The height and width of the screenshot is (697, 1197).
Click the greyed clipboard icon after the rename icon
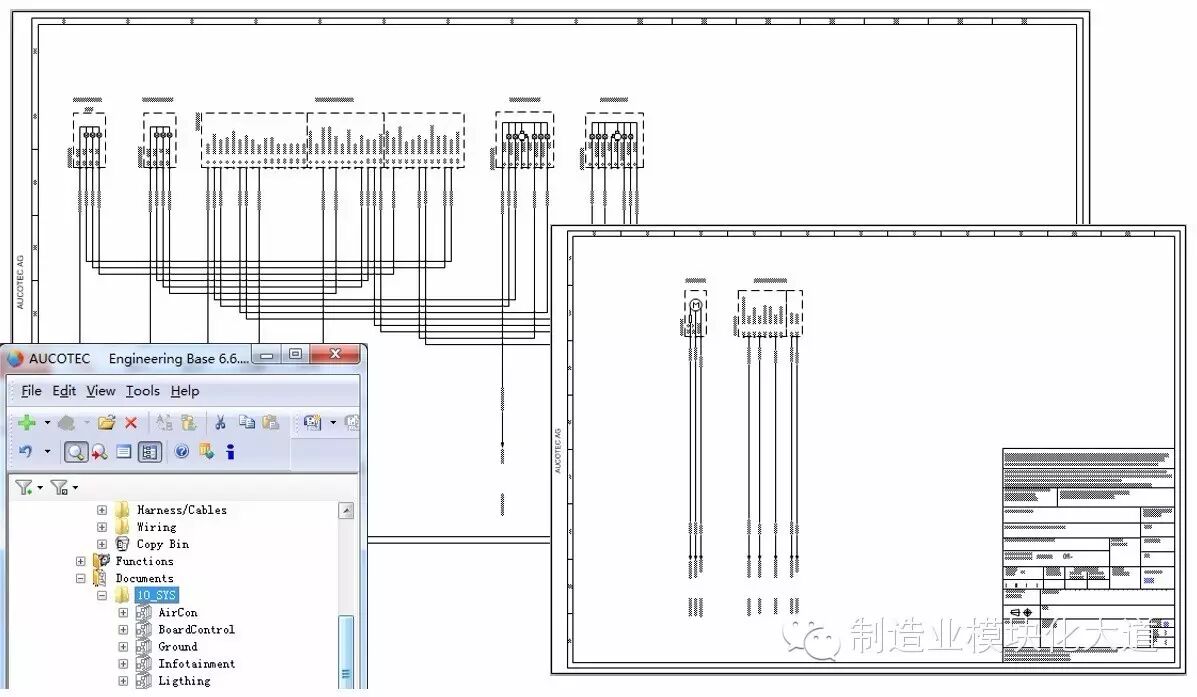[189, 422]
